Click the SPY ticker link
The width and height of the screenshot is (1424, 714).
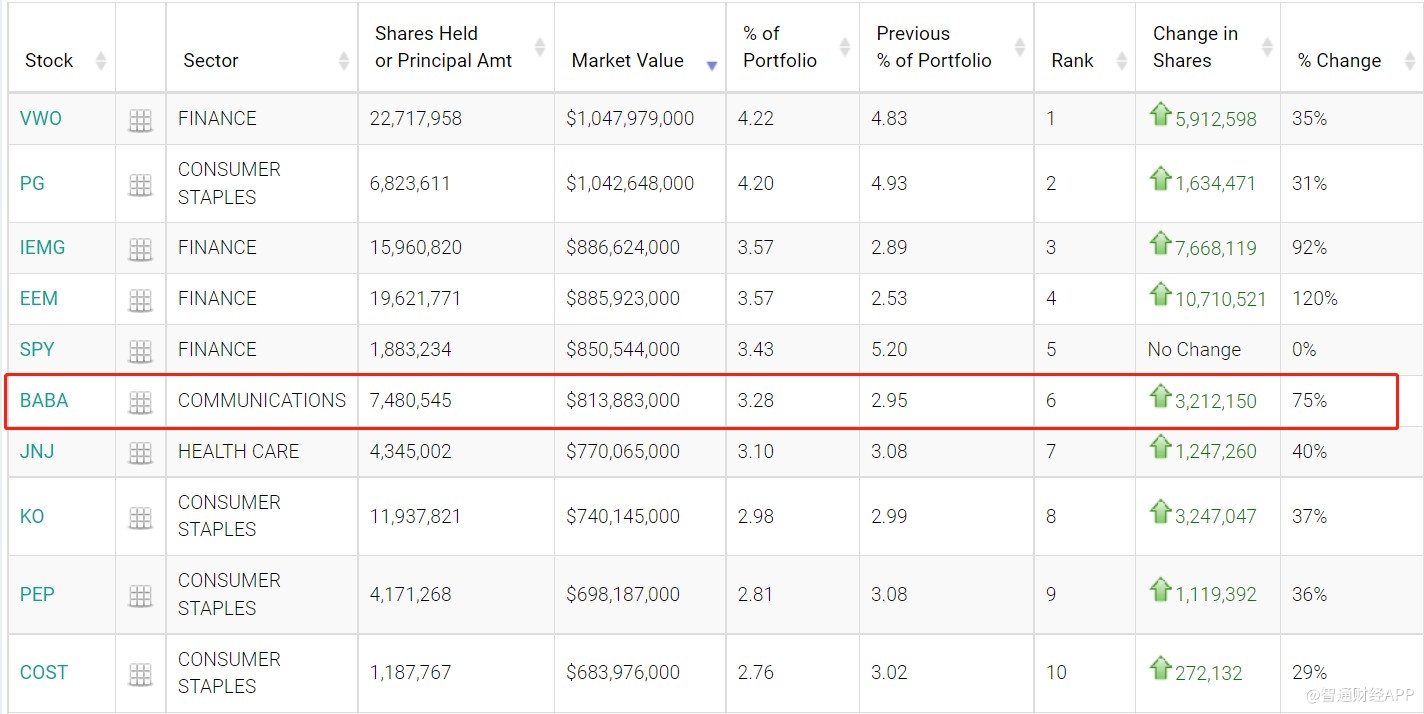(x=37, y=349)
